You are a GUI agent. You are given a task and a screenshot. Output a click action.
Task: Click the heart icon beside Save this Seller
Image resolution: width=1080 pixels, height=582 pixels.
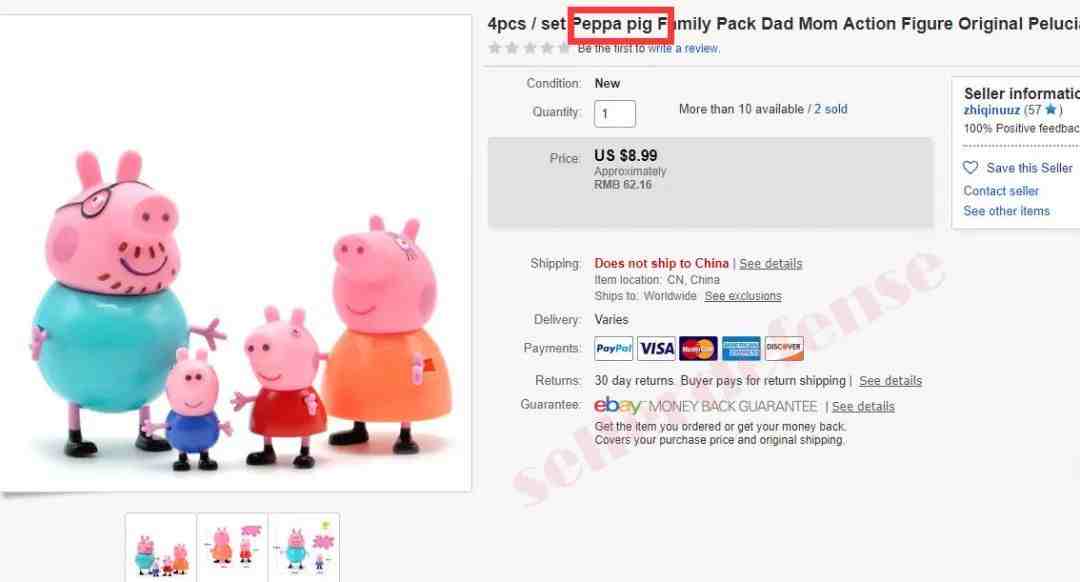970,167
